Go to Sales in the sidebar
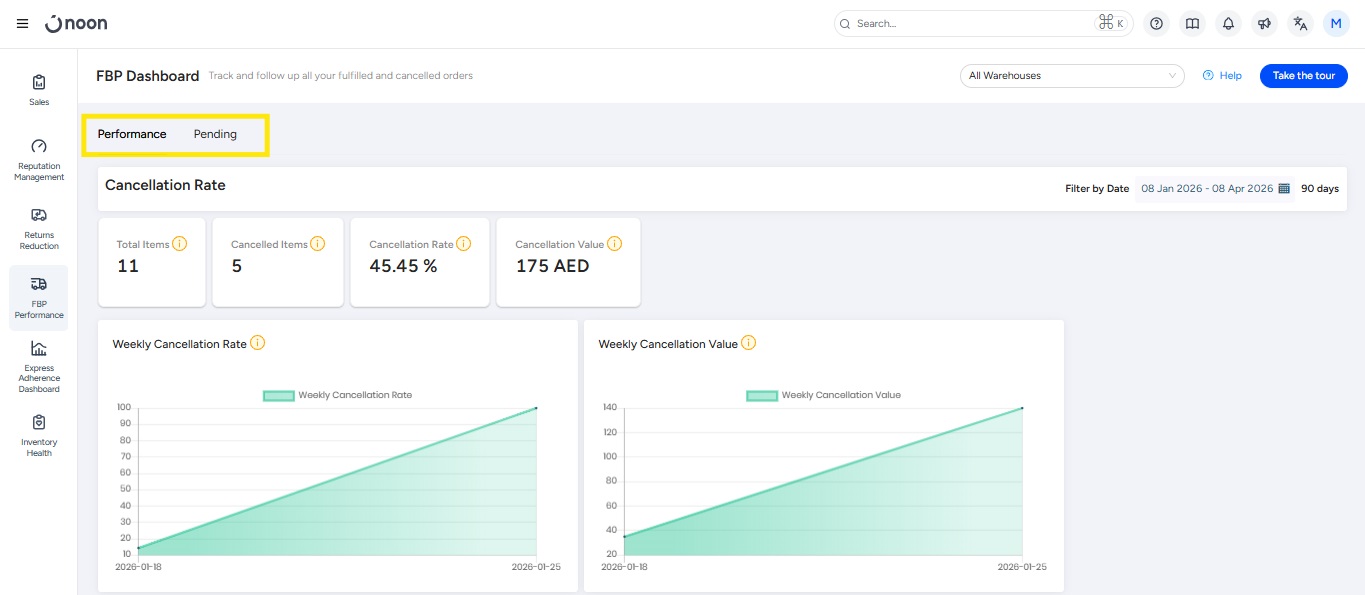 pos(39,89)
